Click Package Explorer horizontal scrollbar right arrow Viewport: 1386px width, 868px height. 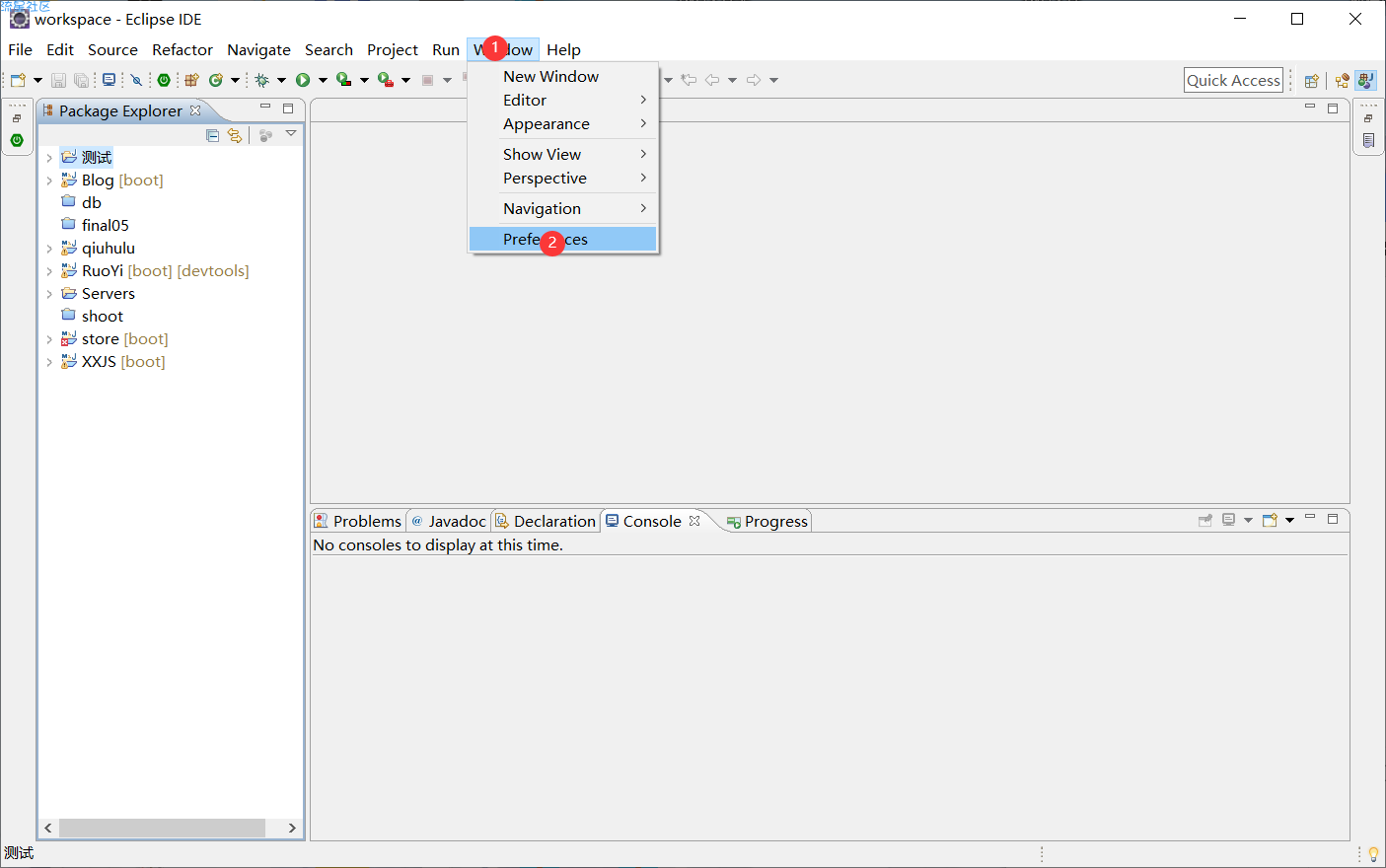click(x=292, y=828)
